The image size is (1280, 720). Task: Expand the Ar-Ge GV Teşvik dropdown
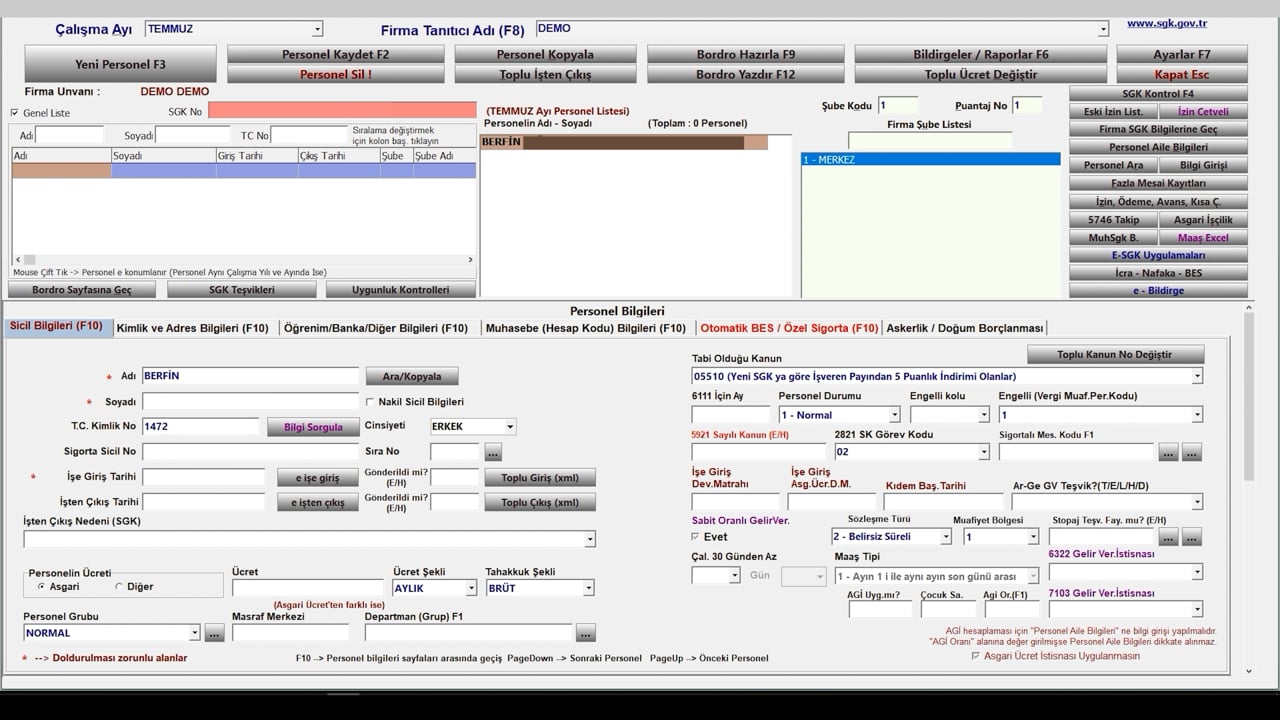point(1197,502)
